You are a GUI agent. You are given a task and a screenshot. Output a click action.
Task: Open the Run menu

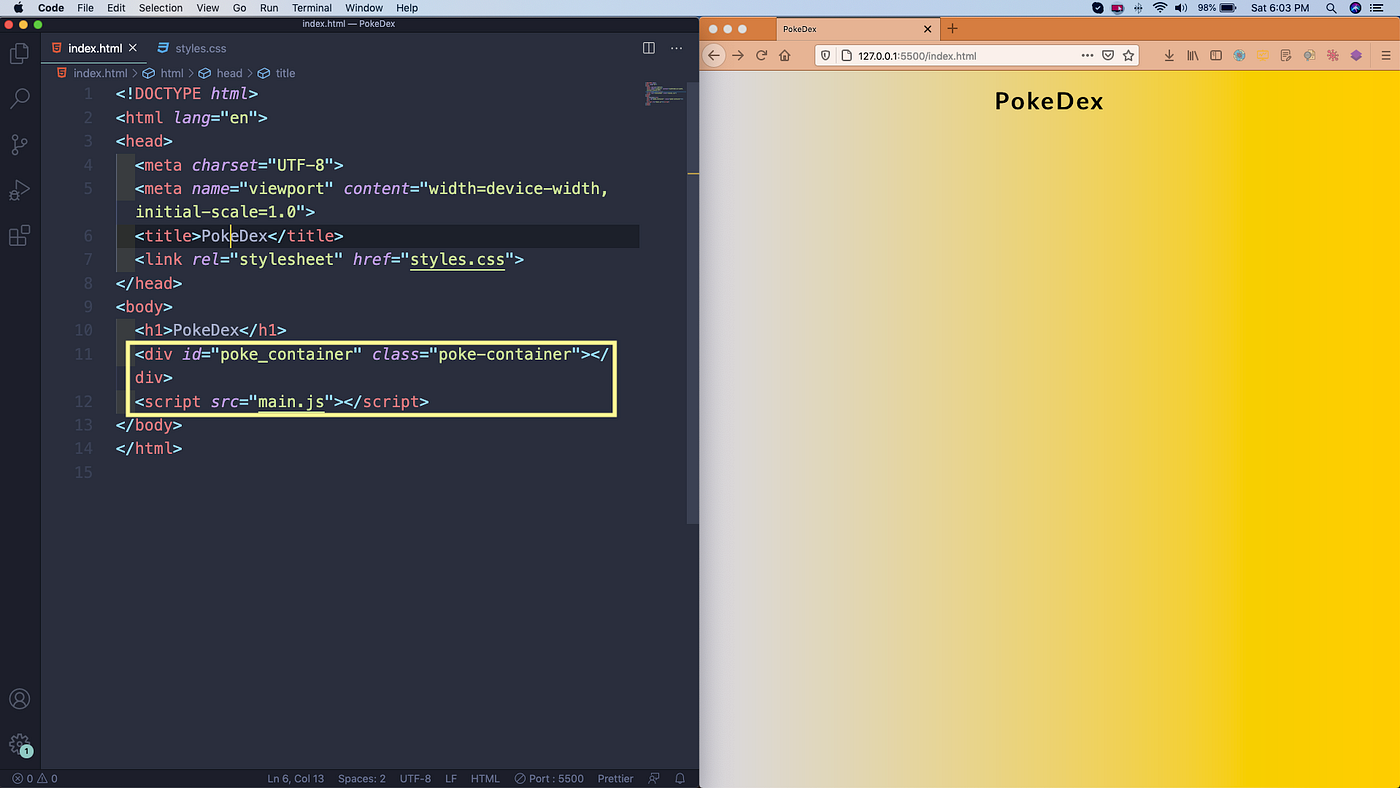coord(269,8)
